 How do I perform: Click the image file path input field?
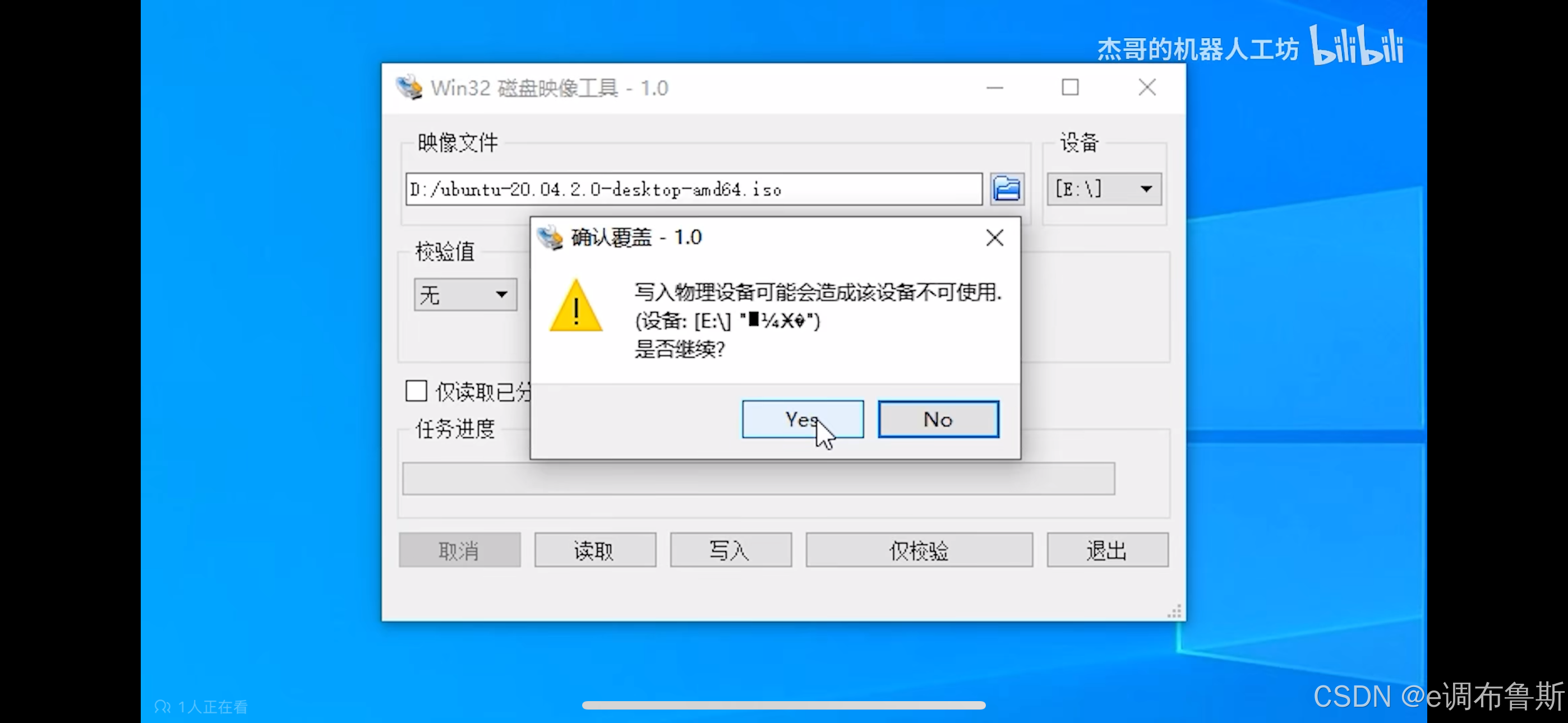tap(694, 189)
